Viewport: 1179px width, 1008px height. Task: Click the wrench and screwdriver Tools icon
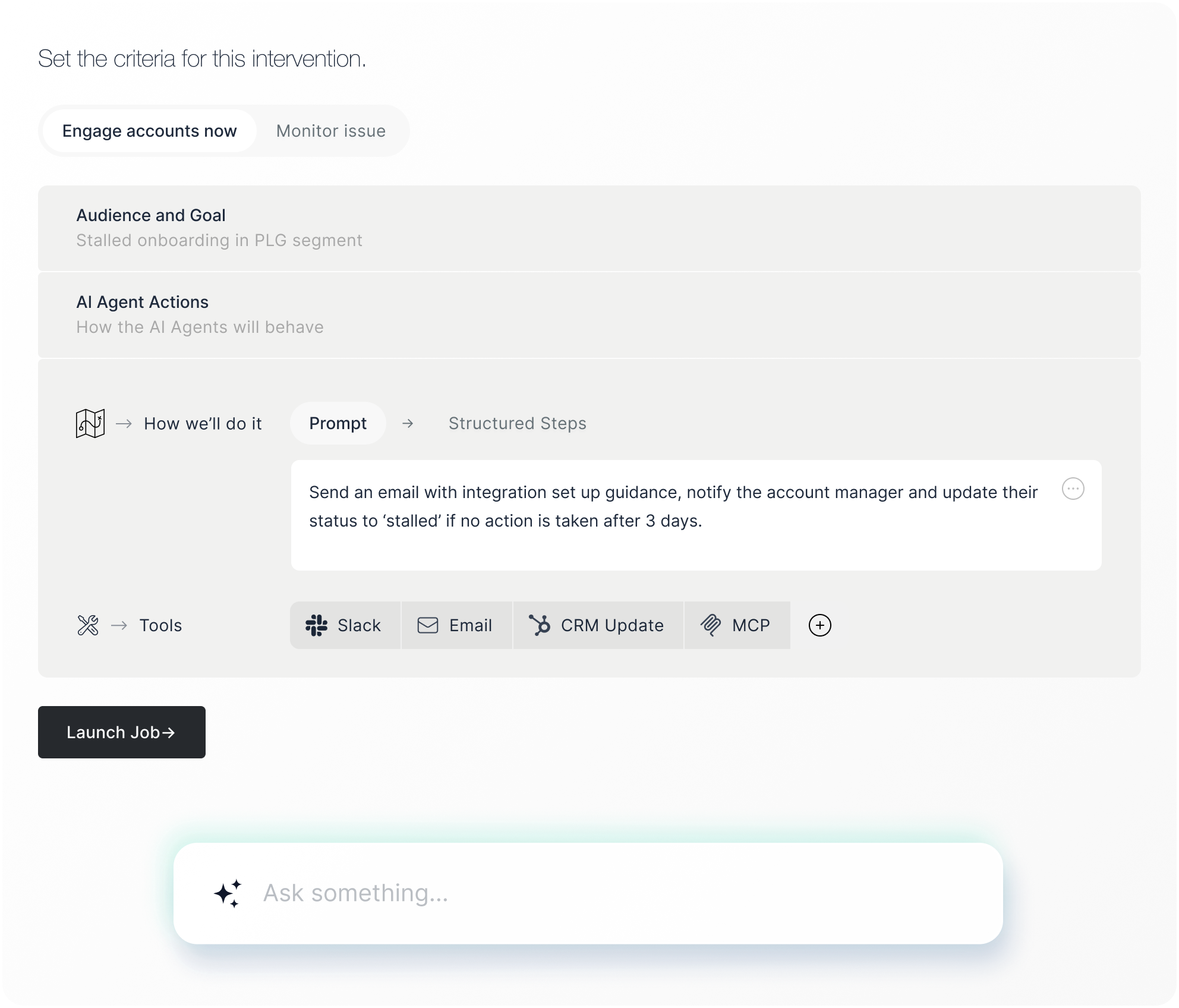[88, 625]
